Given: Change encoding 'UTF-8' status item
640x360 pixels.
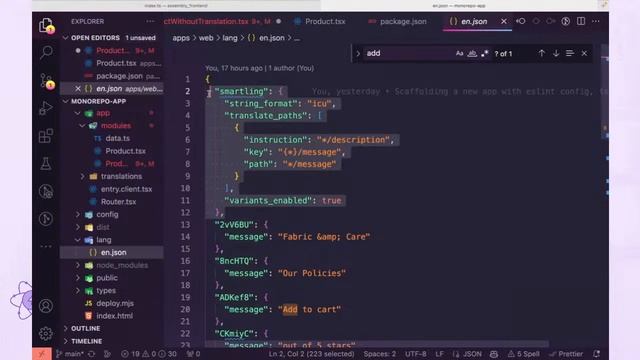Looking at the screenshot, I should coord(416,354).
